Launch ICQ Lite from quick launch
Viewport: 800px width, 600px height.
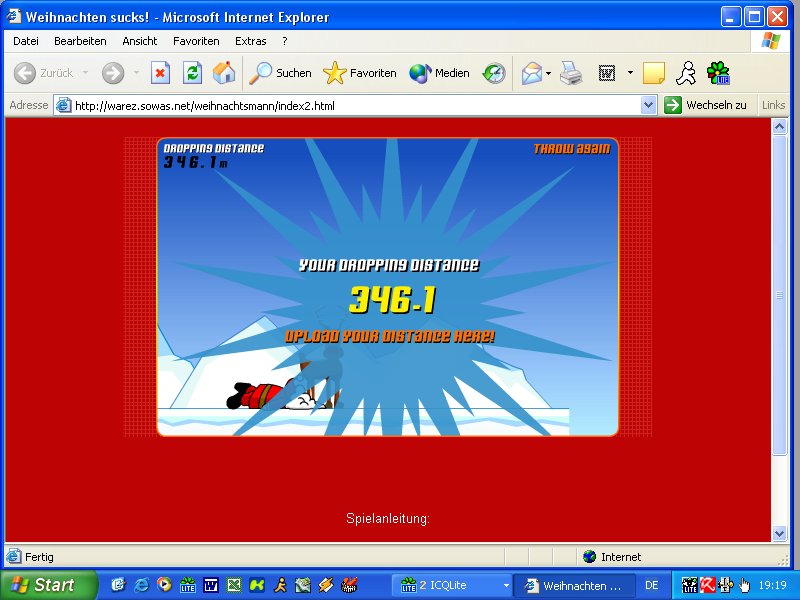[188, 585]
